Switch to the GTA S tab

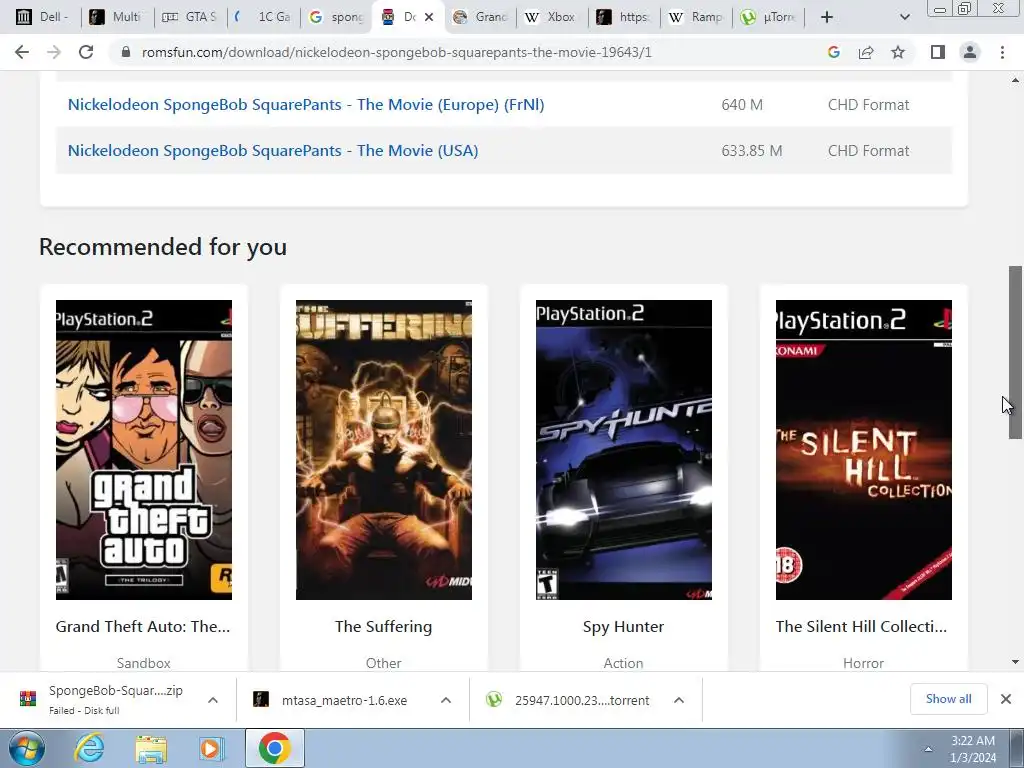[x=191, y=17]
